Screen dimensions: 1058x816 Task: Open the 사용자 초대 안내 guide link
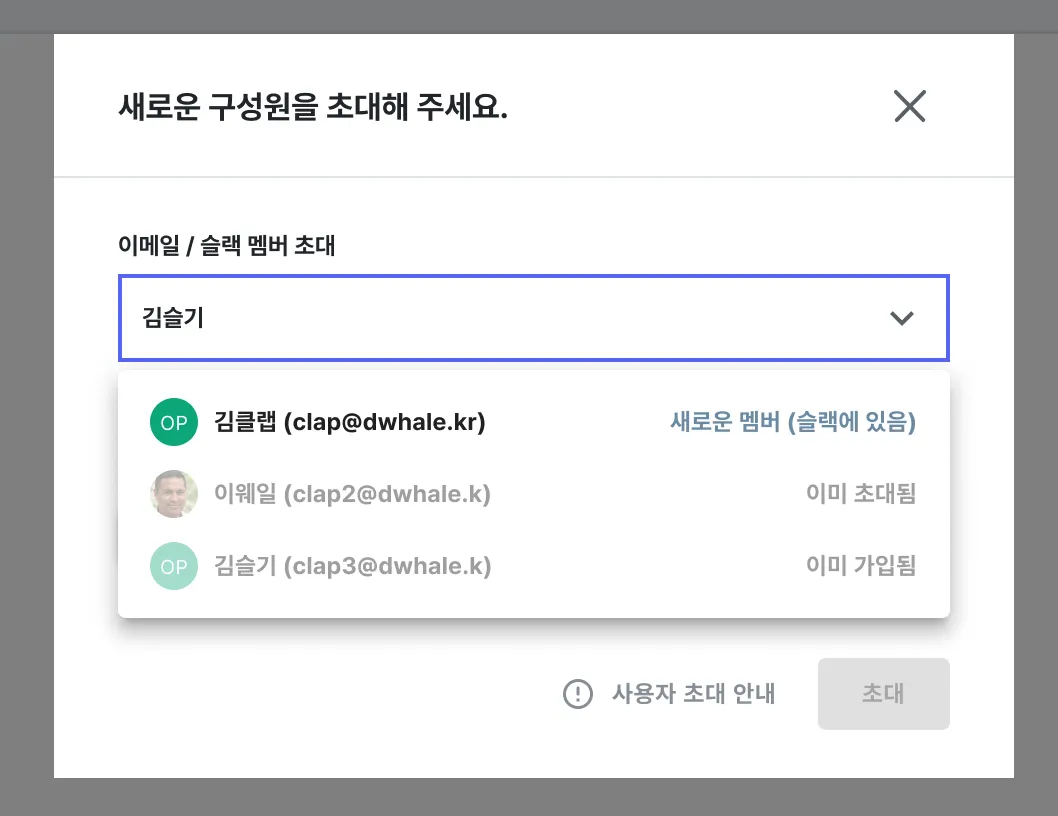(x=693, y=693)
